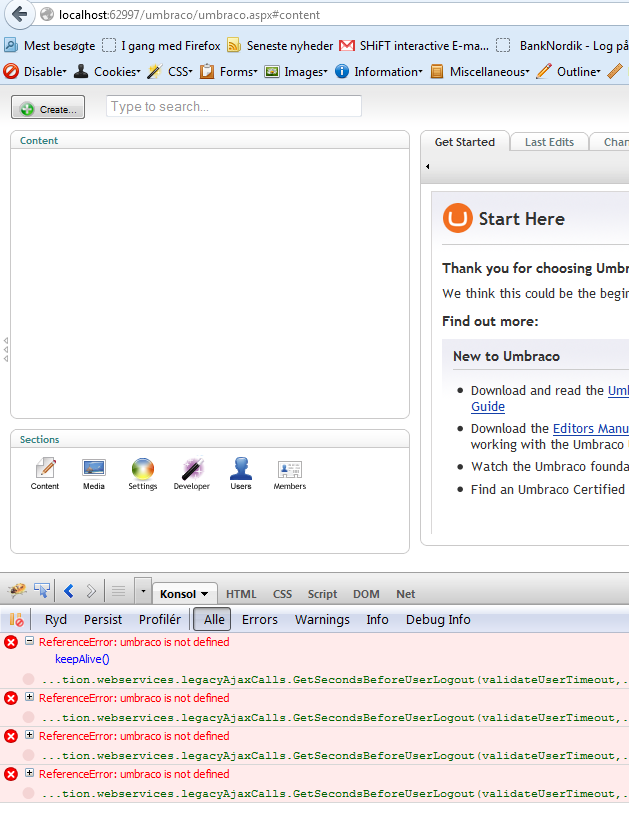629x816 pixels.
Task: Click the Type to search field
Action: [x=234, y=106]
